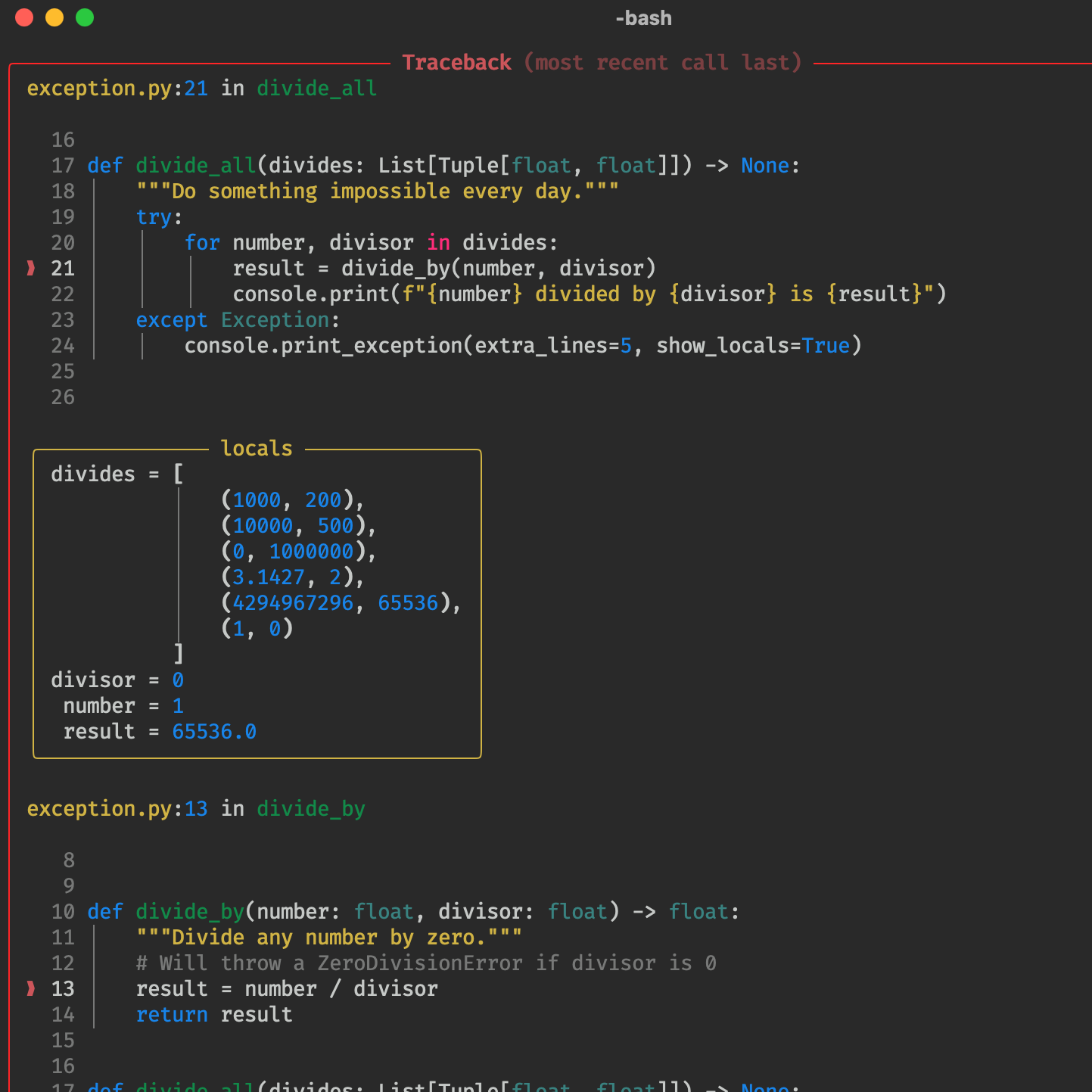Click the return result statement on line 14
1092x1092 pixels.
(214, 1015)
